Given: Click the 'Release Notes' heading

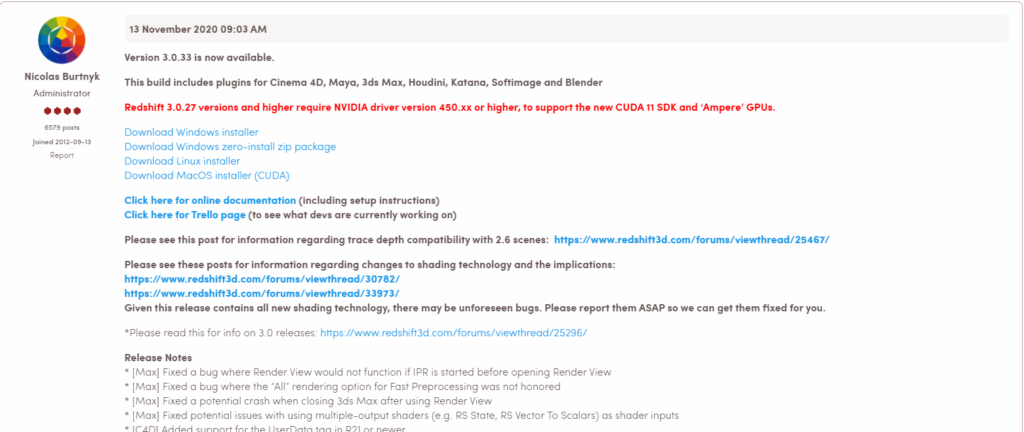Looking at the screenshot, I should (x=158, y=358).
